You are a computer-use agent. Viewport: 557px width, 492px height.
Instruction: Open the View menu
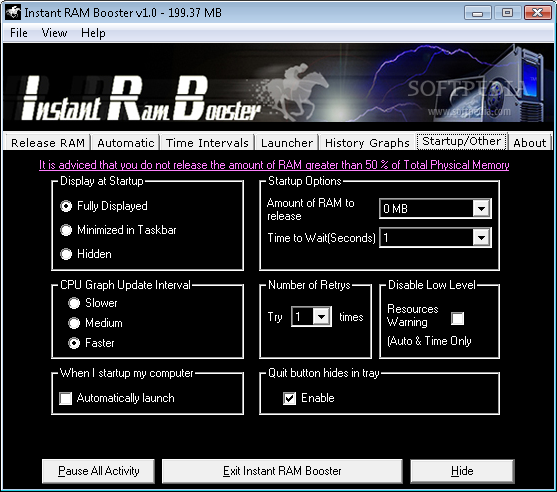tap(54, 33)
